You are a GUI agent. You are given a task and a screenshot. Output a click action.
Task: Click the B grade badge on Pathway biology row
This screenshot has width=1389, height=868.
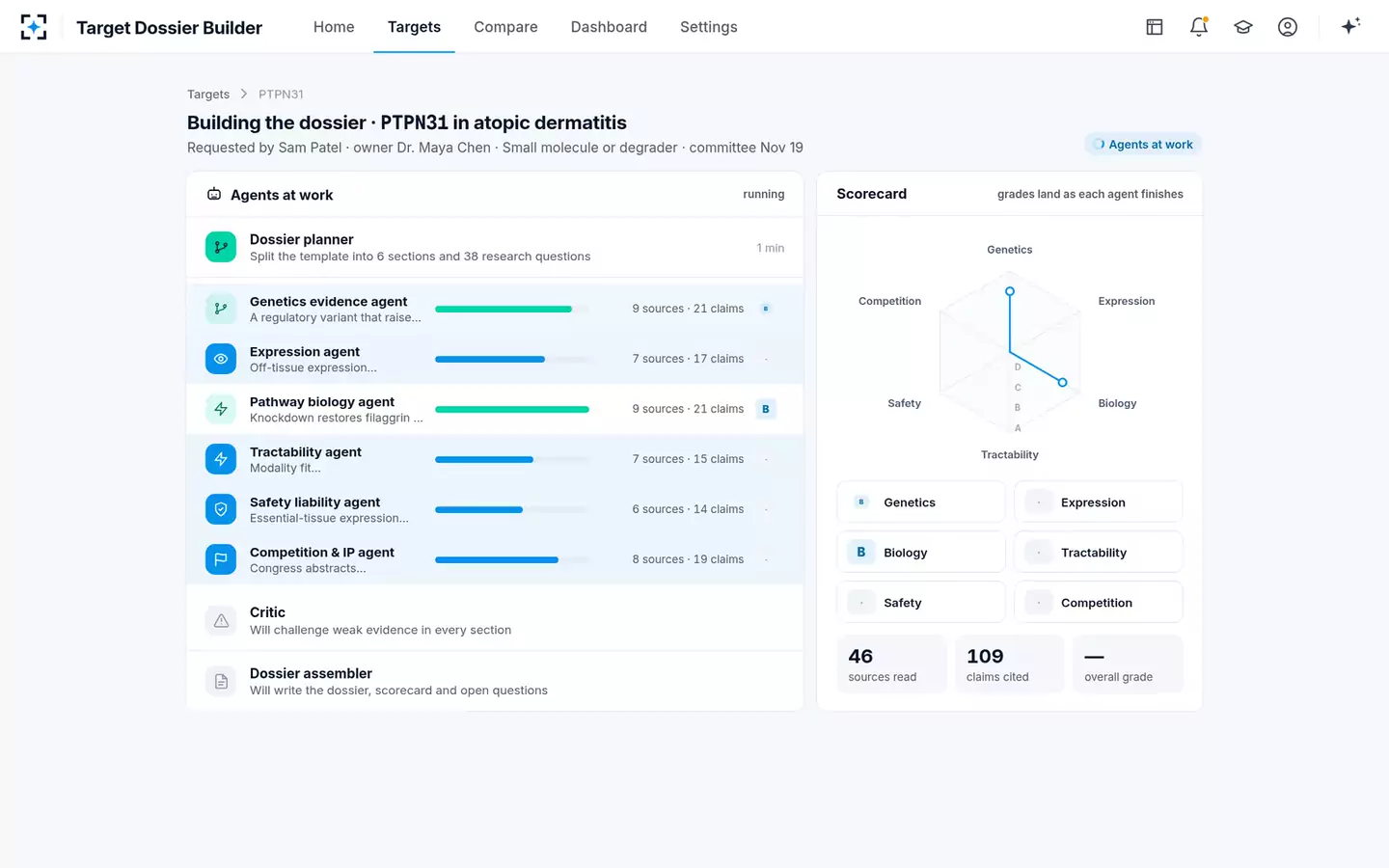[x=766, y=409]
